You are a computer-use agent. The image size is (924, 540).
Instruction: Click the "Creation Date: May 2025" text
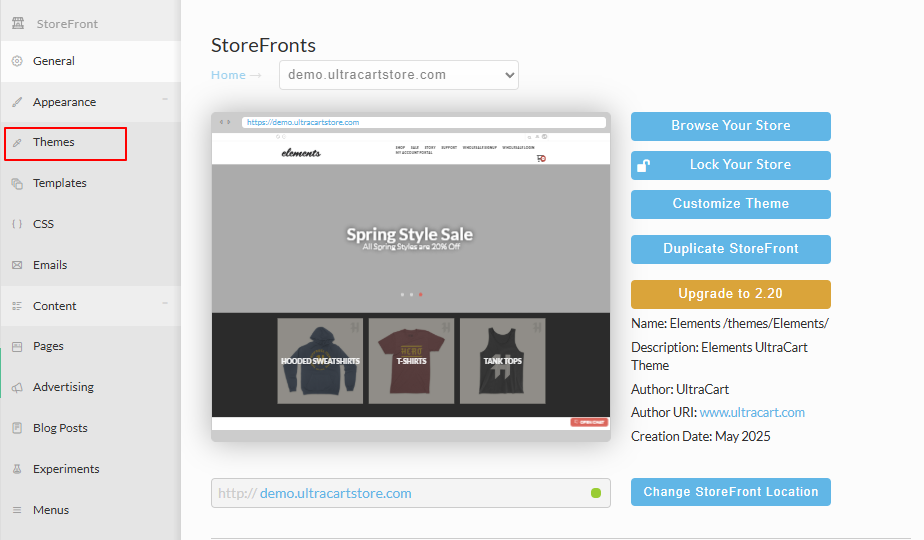pyautogui.click(x=701, y=436)
